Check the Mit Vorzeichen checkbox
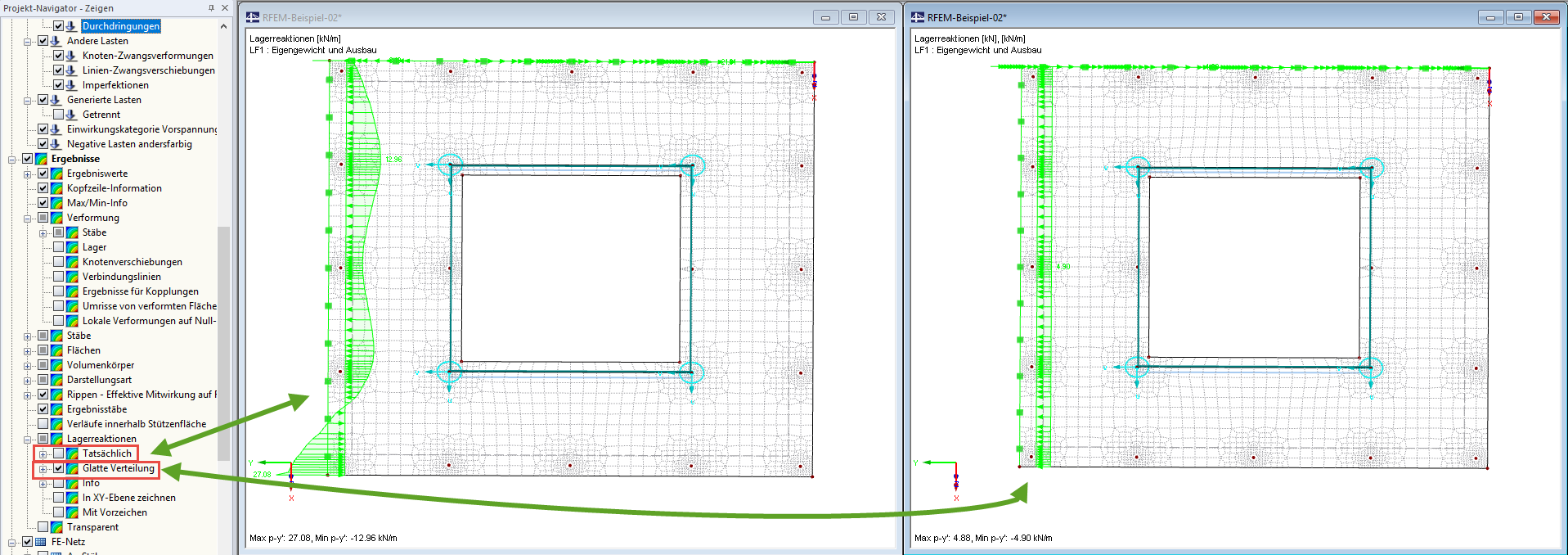This screenshot has width=1568, height=555. point(58,512)
